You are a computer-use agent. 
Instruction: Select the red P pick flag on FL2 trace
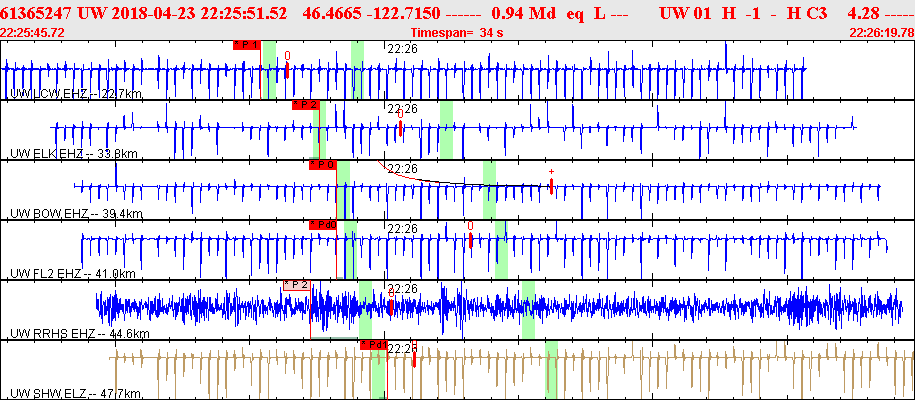click(x=322, y=225)
